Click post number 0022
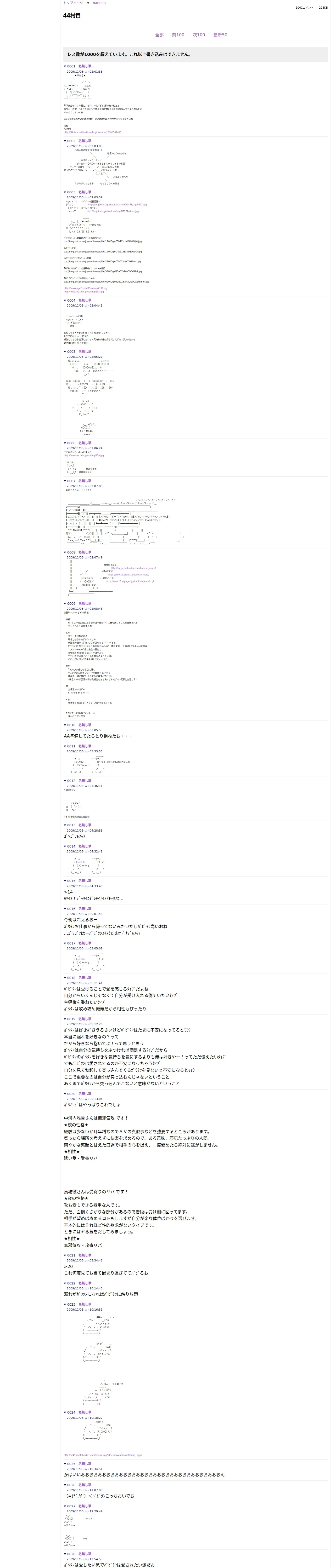Viewport: 336px width, 1568px height. pyautogui.click(x=71, y=1284)
